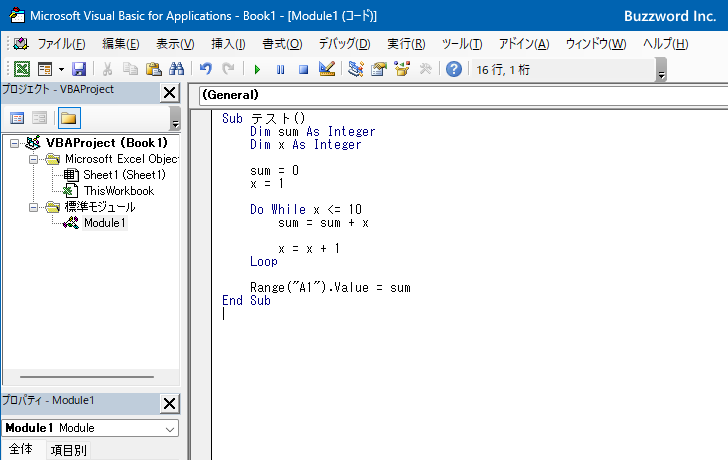Click the View Microsoft Excel icon
728x460 pixels.
[22, 69]
